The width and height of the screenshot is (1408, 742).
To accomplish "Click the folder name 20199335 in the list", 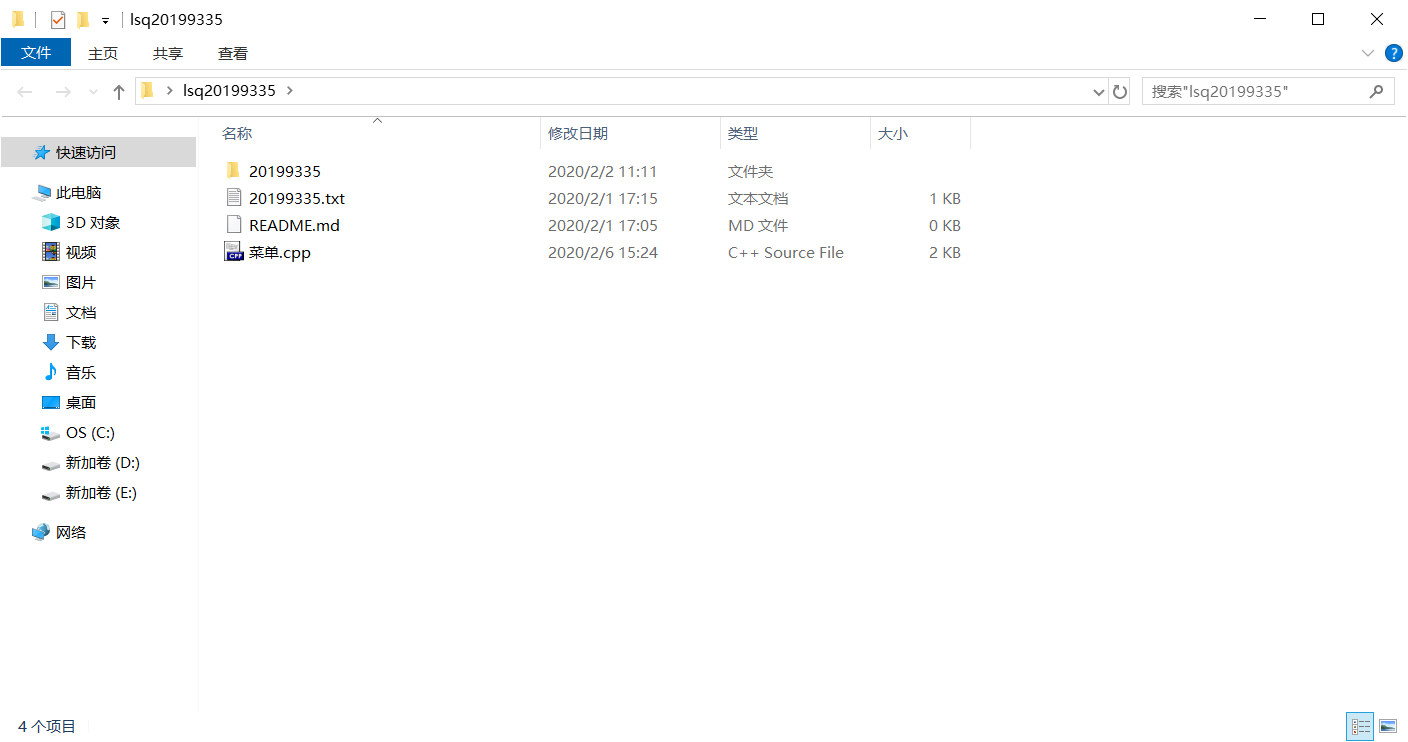I will tap(285, 171).
